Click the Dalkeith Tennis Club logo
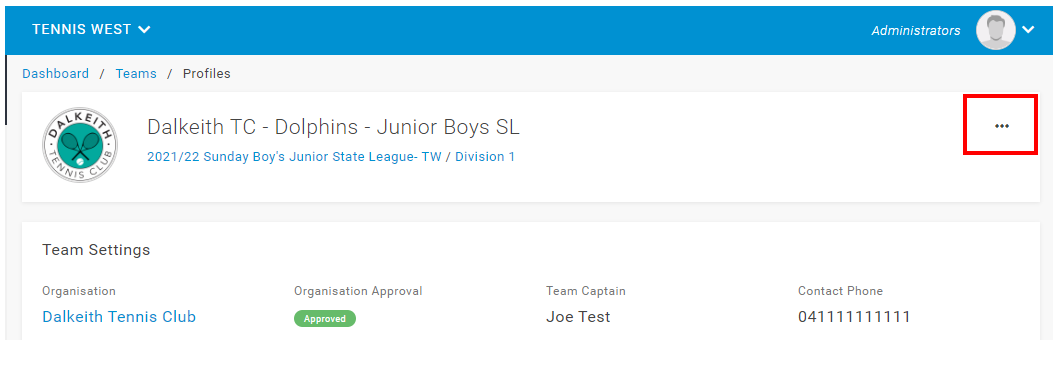The height and width of the screenshot is (368, 1059). (80, 144)
